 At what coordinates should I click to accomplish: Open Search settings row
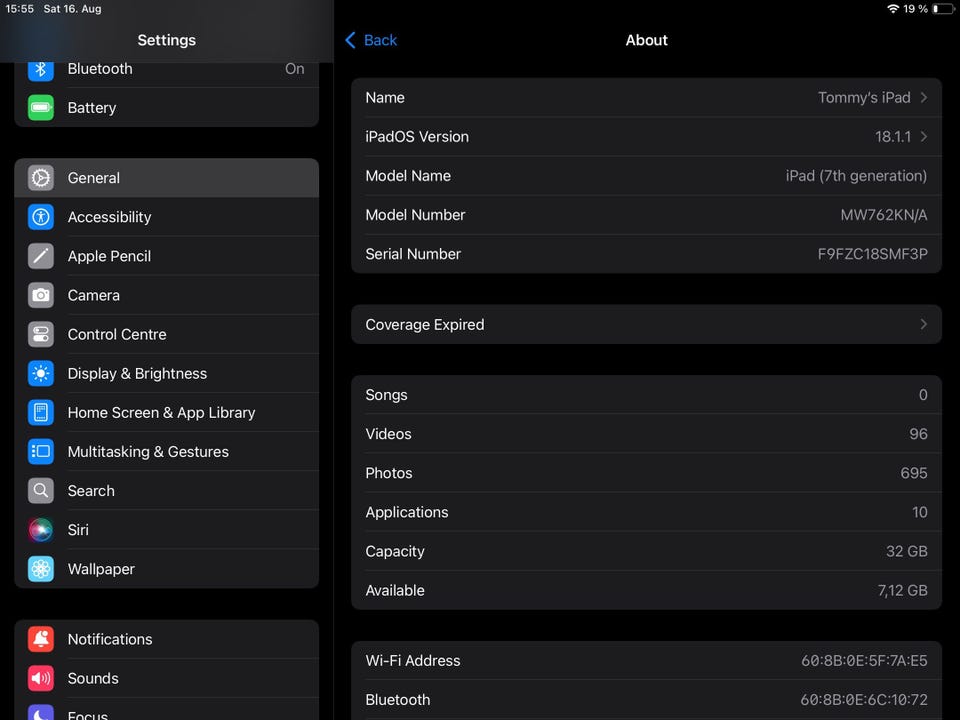[x=167, y=490]
